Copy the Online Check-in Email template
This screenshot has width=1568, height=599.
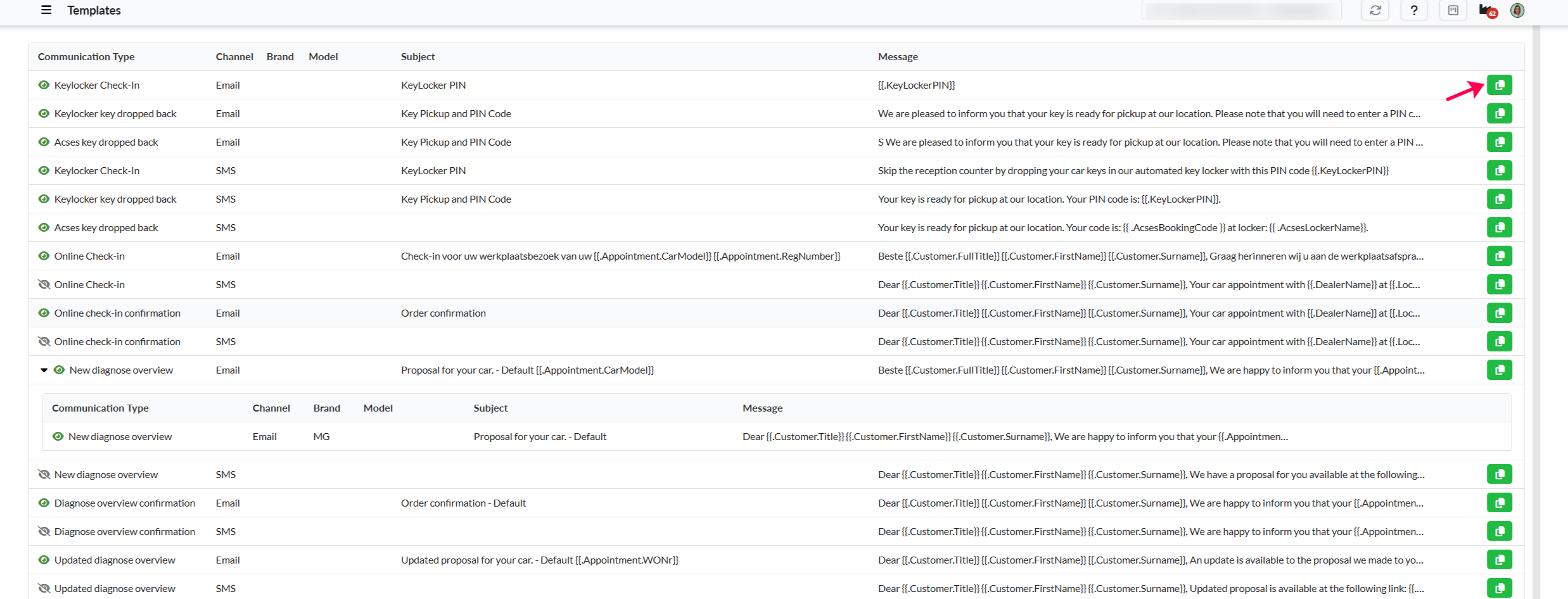coord(1499,256)
